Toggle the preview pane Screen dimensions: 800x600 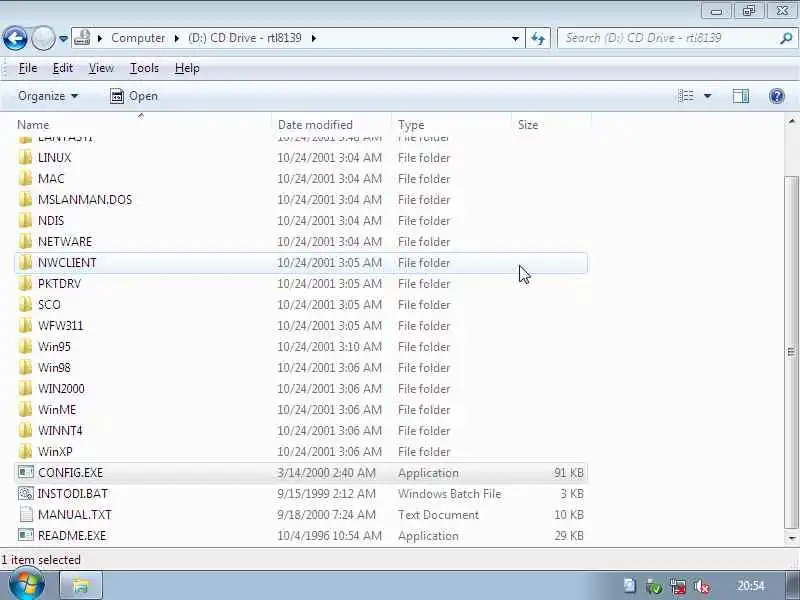[x=741, y=96]
